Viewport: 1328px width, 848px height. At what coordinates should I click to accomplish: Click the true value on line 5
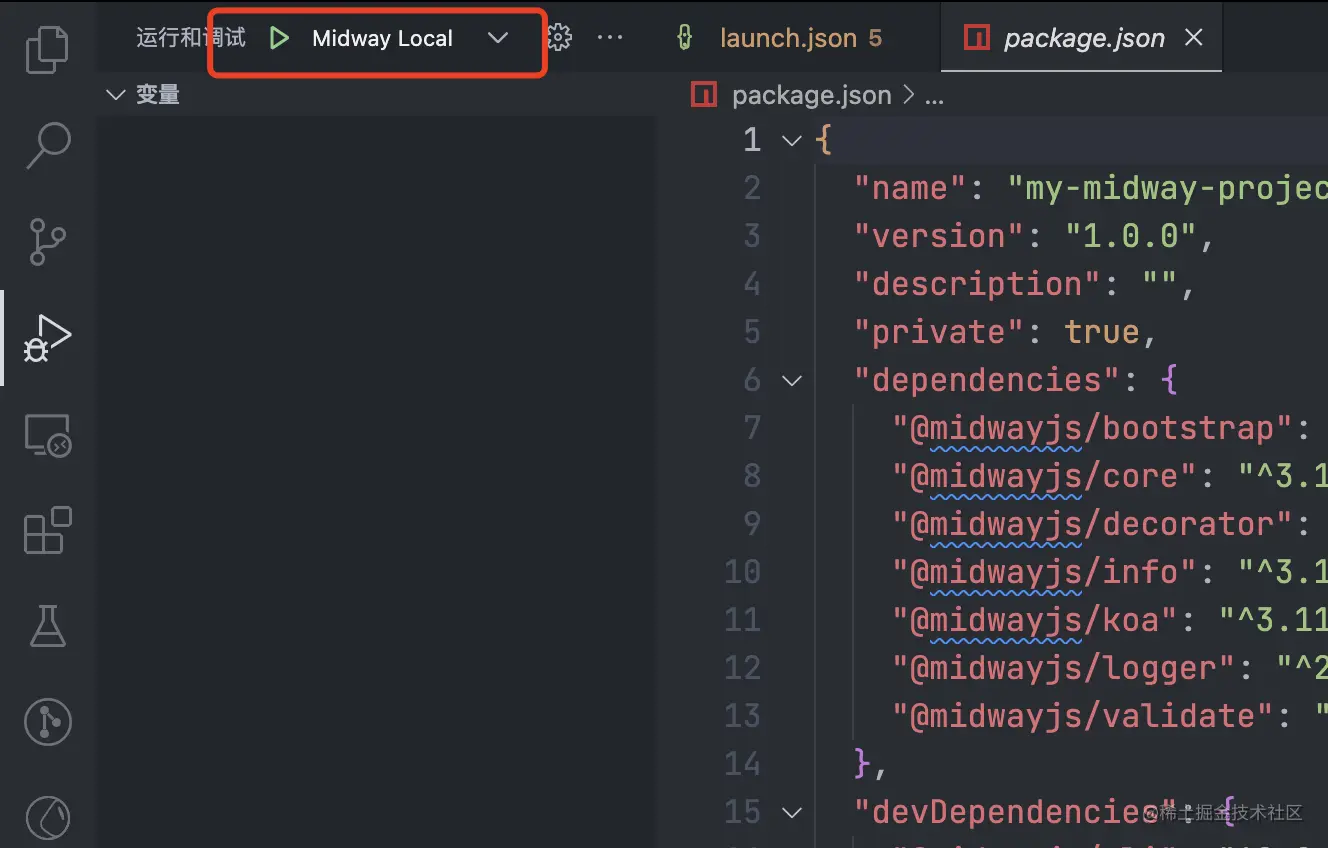click(1102, 332)
